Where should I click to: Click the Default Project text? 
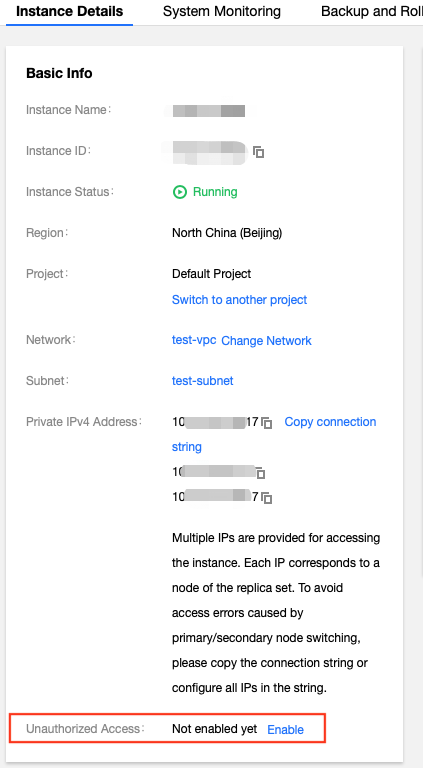tap(212, 274)
